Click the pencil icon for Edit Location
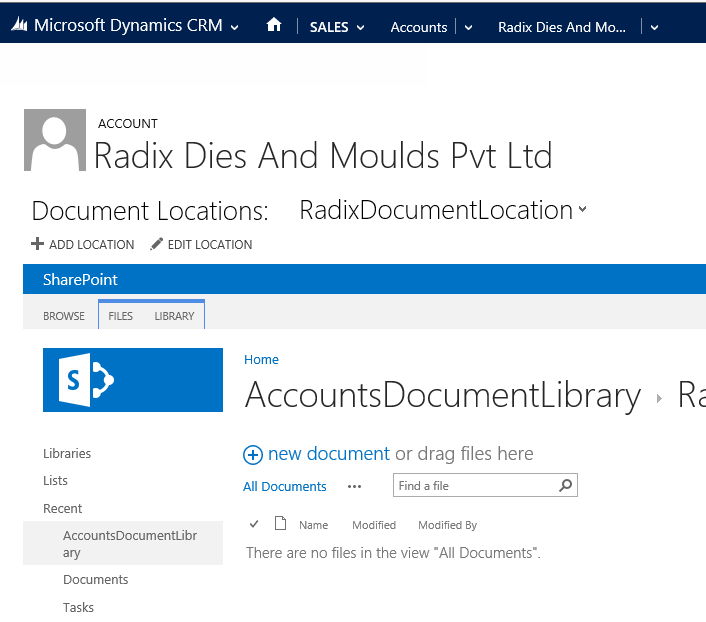The height and width of the screenshot is (622, 706). tap(156, 244)
